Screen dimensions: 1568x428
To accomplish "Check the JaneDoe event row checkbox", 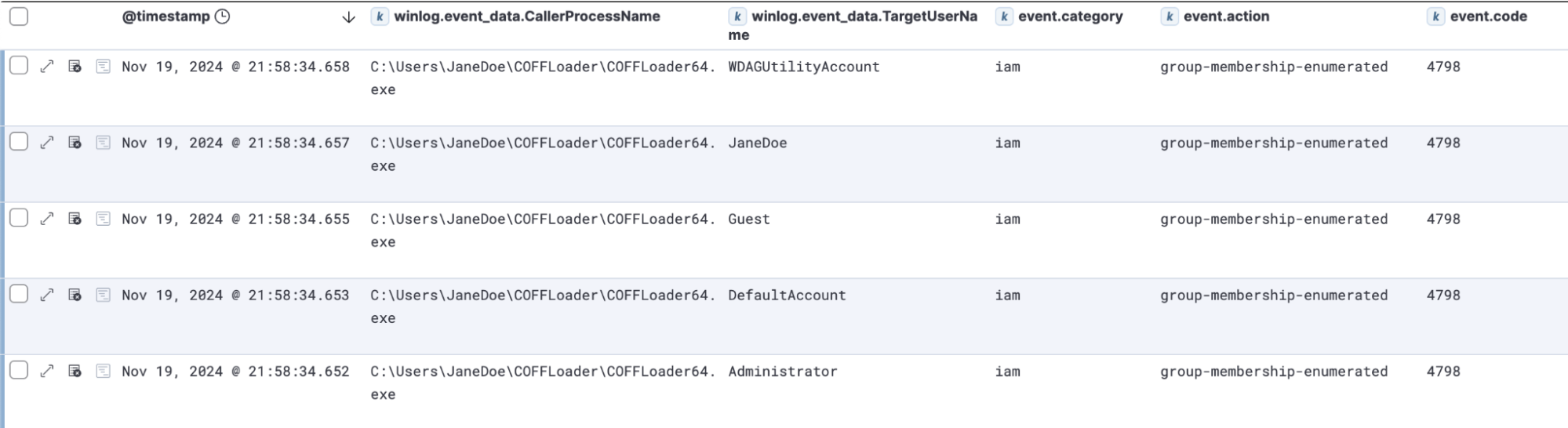I will [19, 142].
